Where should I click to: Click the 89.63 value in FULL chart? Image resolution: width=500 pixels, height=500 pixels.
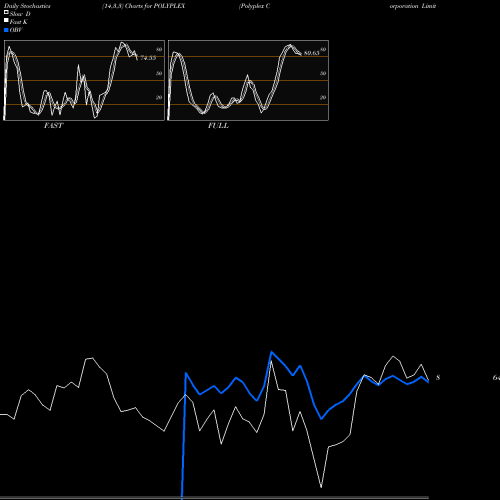click(x=311, y=53)
